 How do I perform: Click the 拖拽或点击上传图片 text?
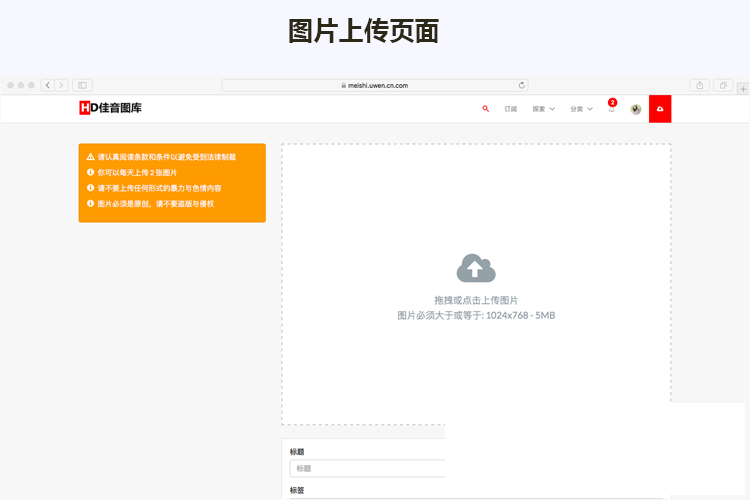(x=476, y=300)
